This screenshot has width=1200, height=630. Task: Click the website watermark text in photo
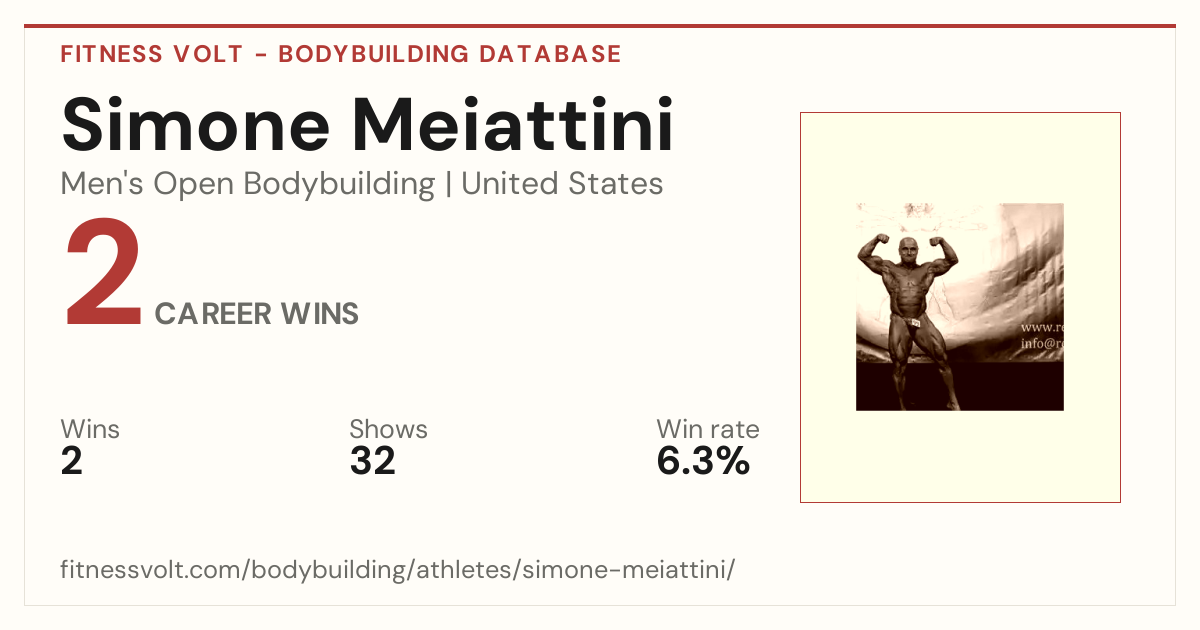1041,335
